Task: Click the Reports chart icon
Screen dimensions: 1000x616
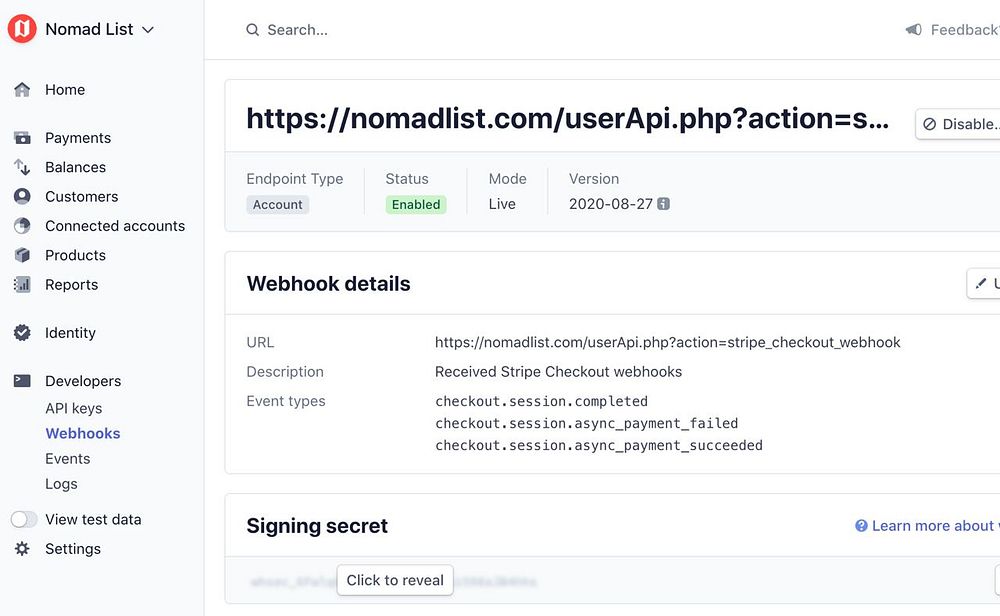Action: click(22, 285)
